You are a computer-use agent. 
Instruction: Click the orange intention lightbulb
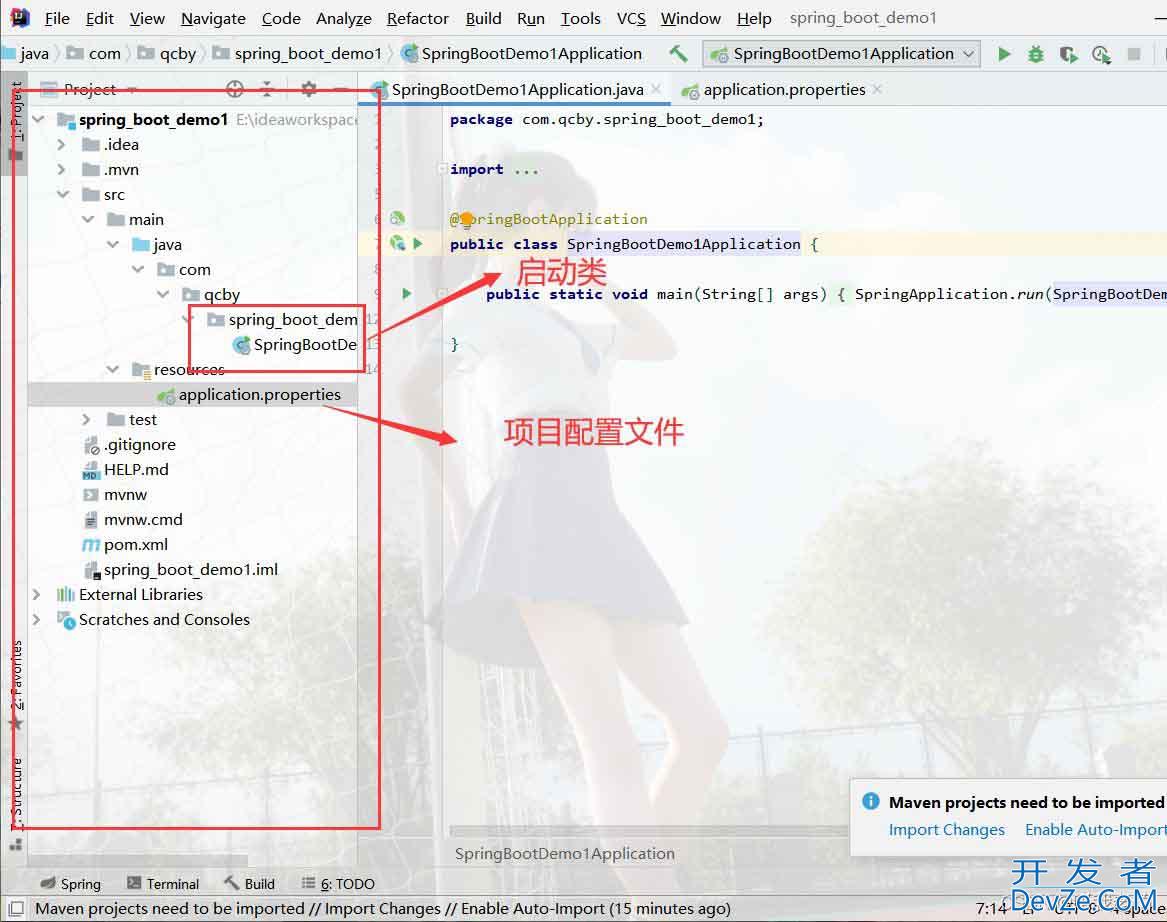pos(467,220)
